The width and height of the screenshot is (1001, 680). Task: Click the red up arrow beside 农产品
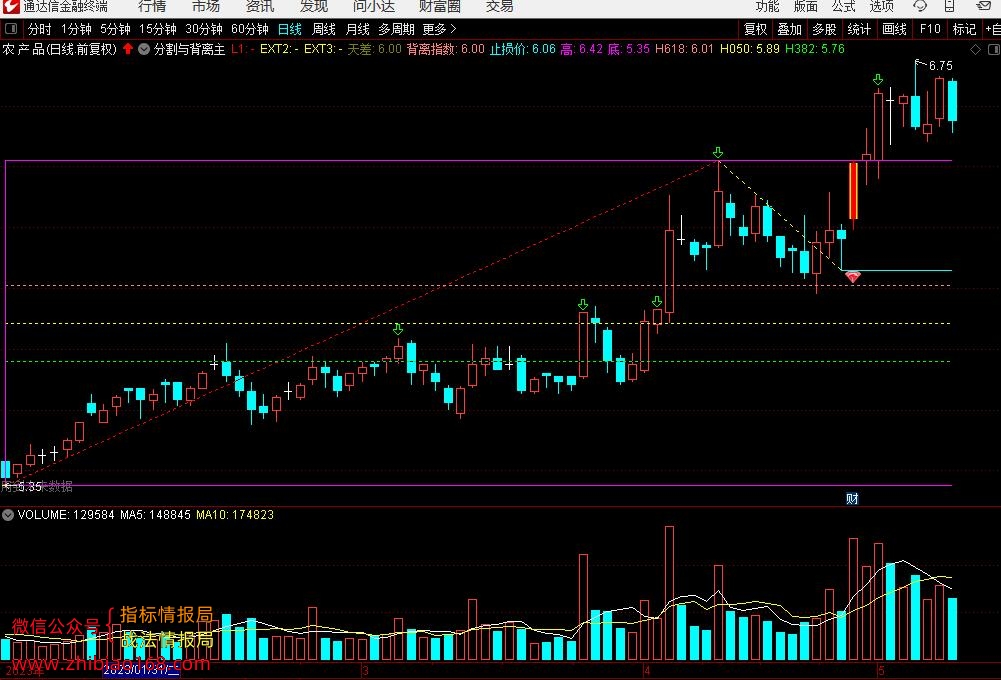click(128, 49)
